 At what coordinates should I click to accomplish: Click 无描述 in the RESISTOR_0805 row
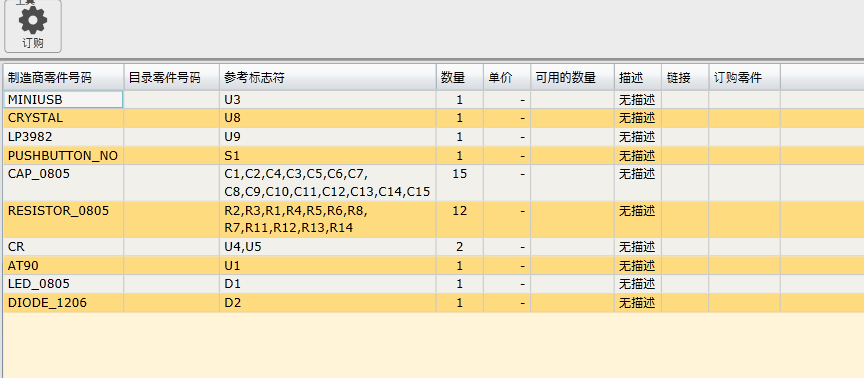click(637, 210)
